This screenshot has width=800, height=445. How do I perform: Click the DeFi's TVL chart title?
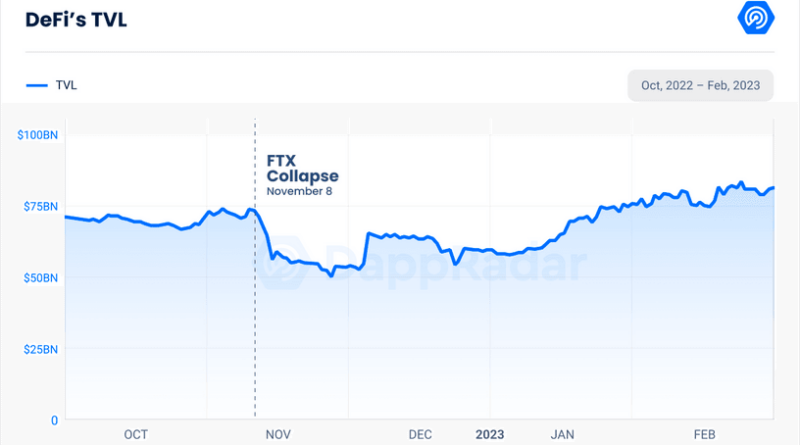point(76,19)
